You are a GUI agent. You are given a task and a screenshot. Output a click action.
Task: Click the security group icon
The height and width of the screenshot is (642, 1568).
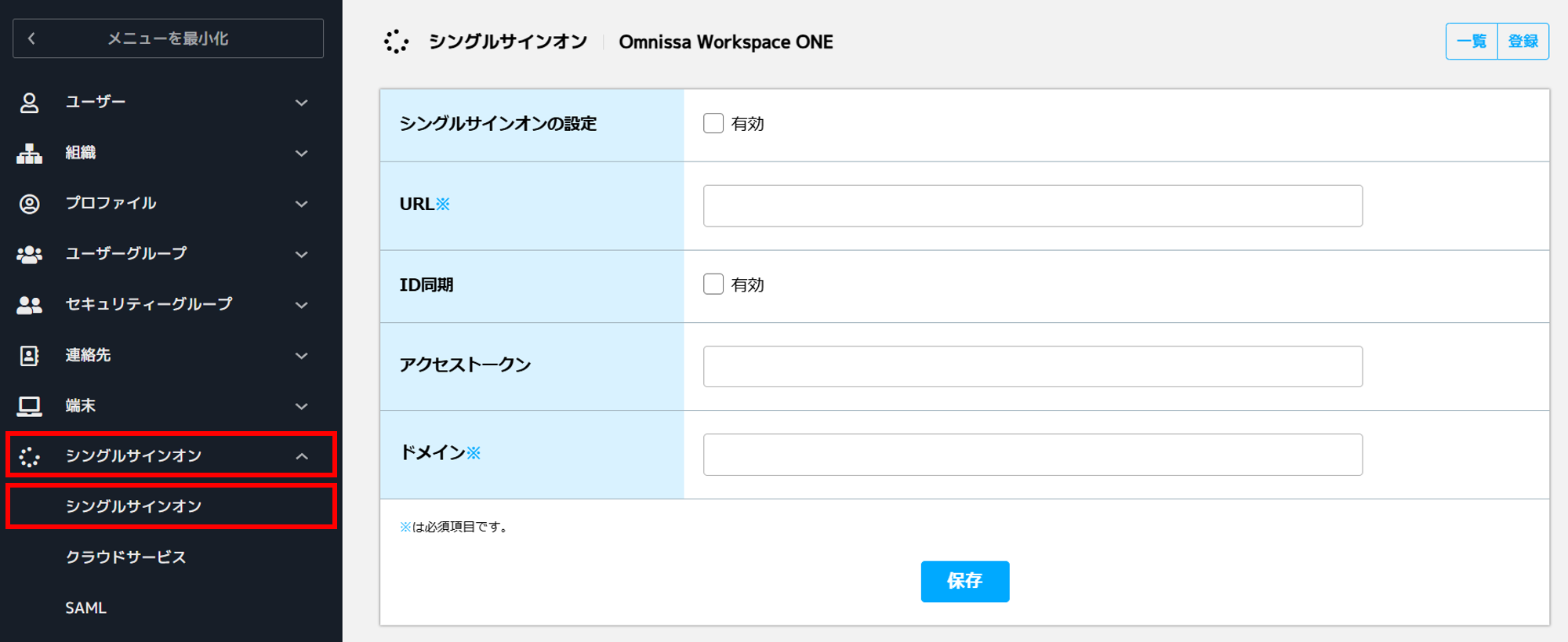pos(29,305)
